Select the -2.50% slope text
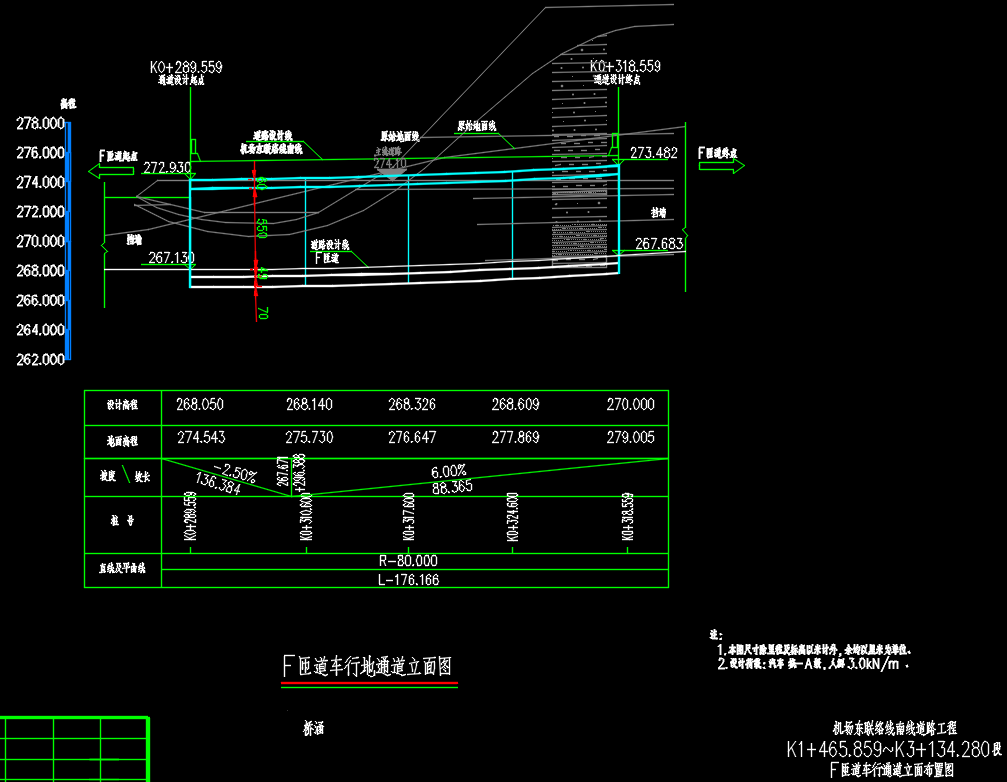The image size is (1007, 782). tap(235, 471)
